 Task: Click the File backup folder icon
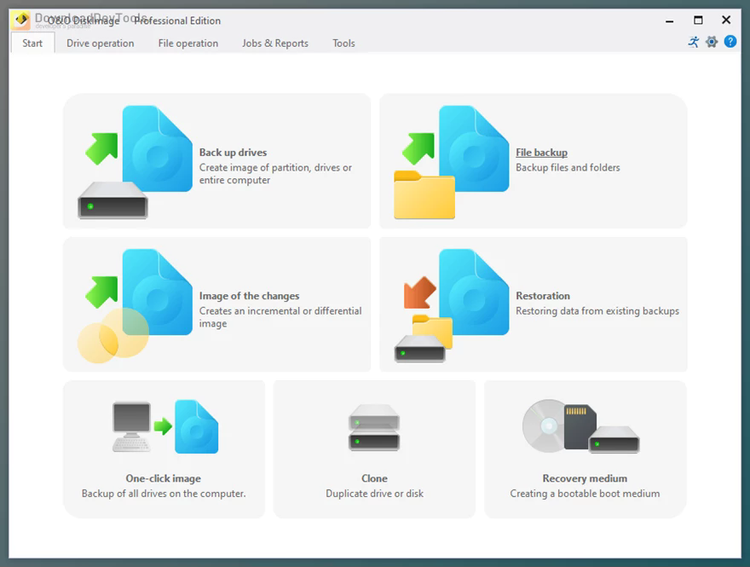click(424, 195)
